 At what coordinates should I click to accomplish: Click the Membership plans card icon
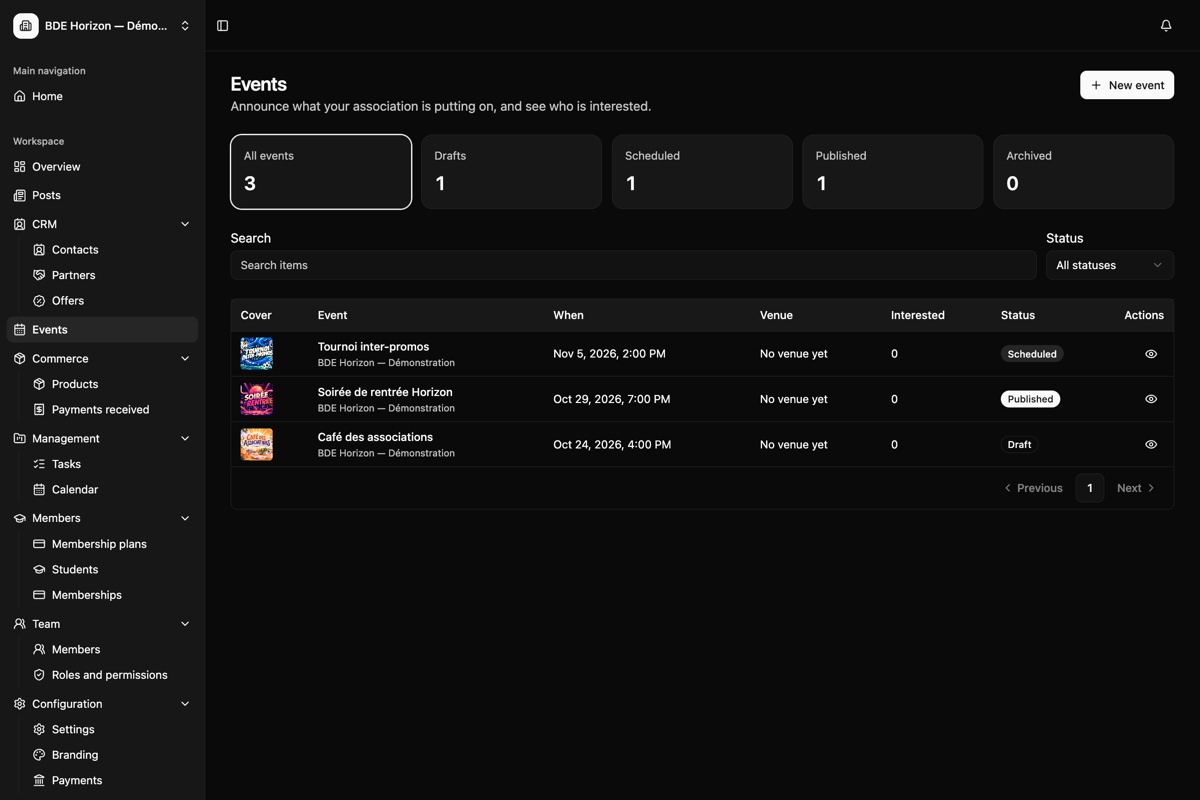(x=39, y=544)
